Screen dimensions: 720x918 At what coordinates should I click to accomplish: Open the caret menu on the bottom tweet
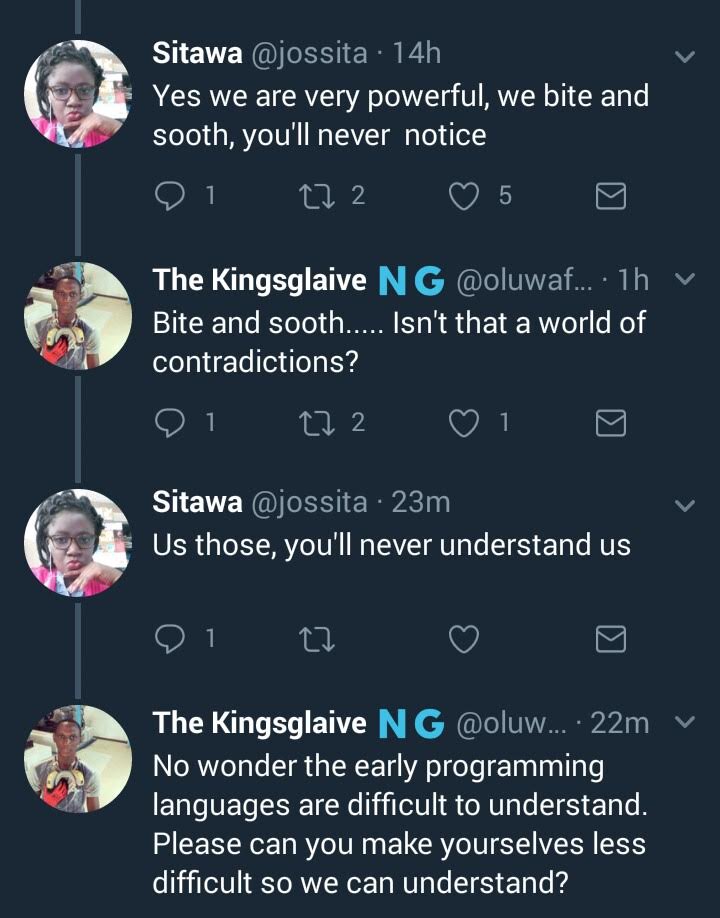tap(683, 723)
